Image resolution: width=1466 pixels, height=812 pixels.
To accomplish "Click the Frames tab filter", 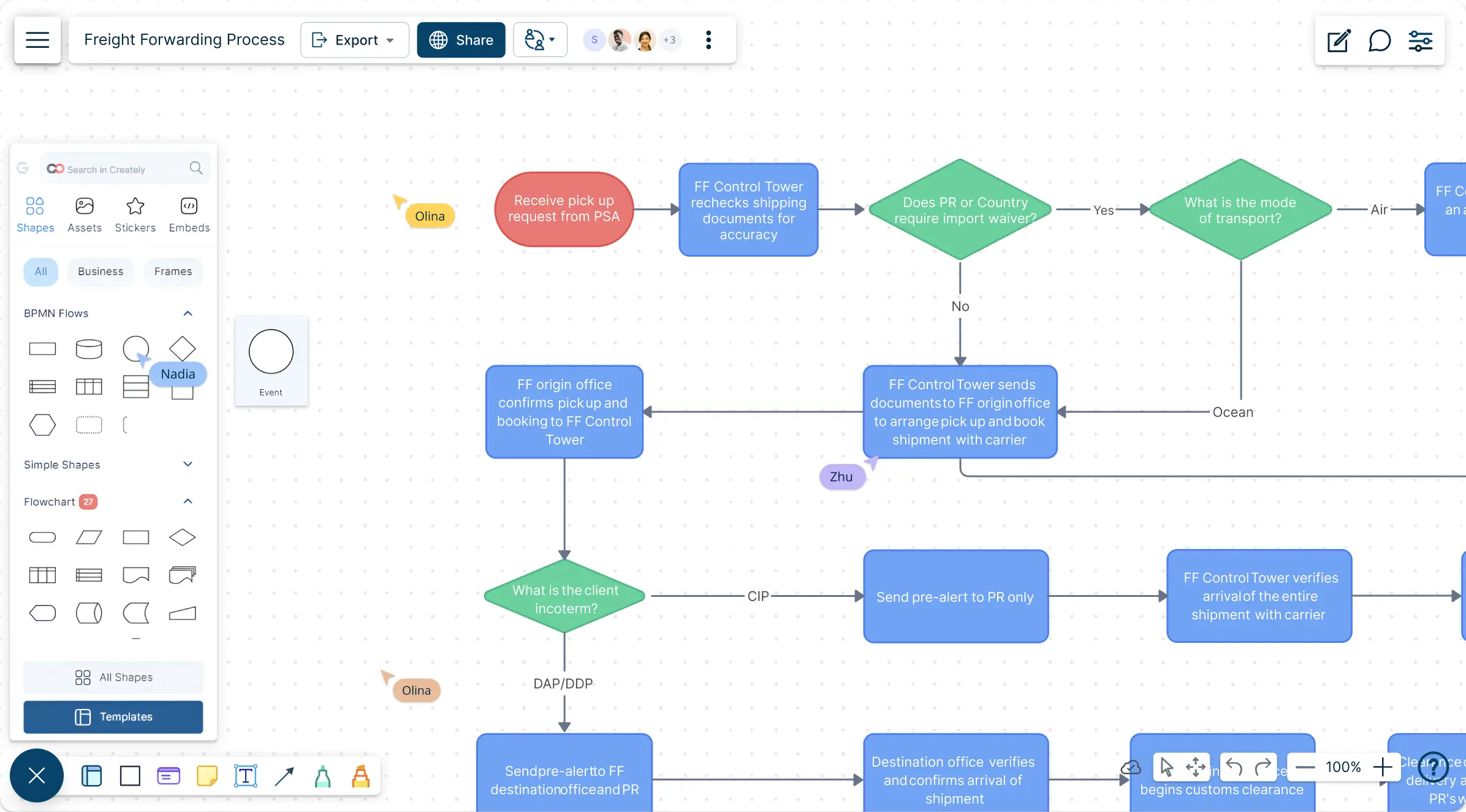I will tap(173, 271).
